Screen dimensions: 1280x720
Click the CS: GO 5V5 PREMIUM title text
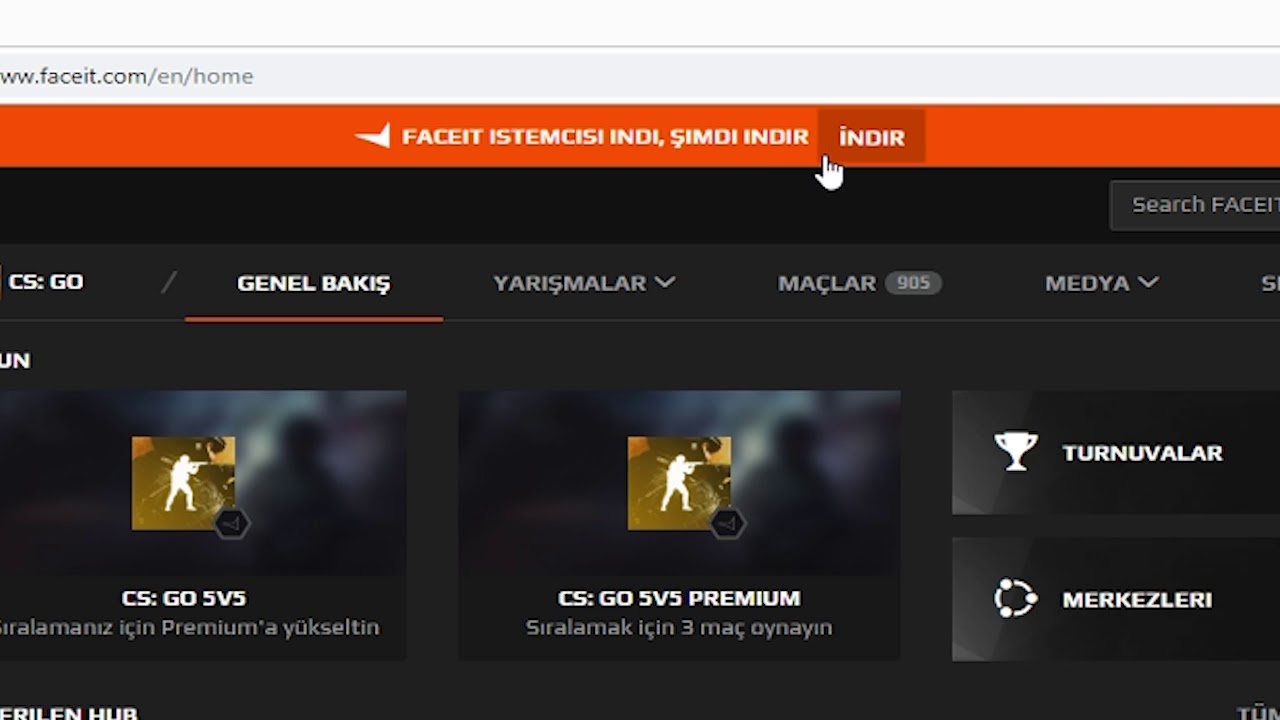(x=679, y=598)
